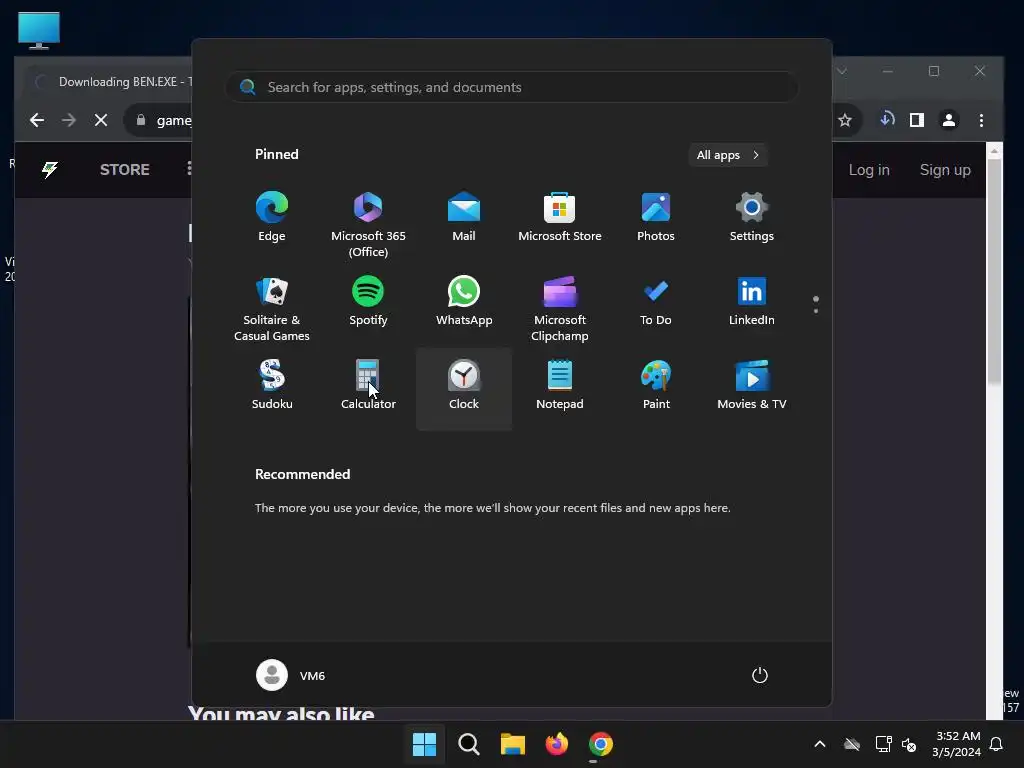The width and height of the screenshot is (1024, 768).
Task: Open Chrome tab search dropdown
Action: [842, 71]
